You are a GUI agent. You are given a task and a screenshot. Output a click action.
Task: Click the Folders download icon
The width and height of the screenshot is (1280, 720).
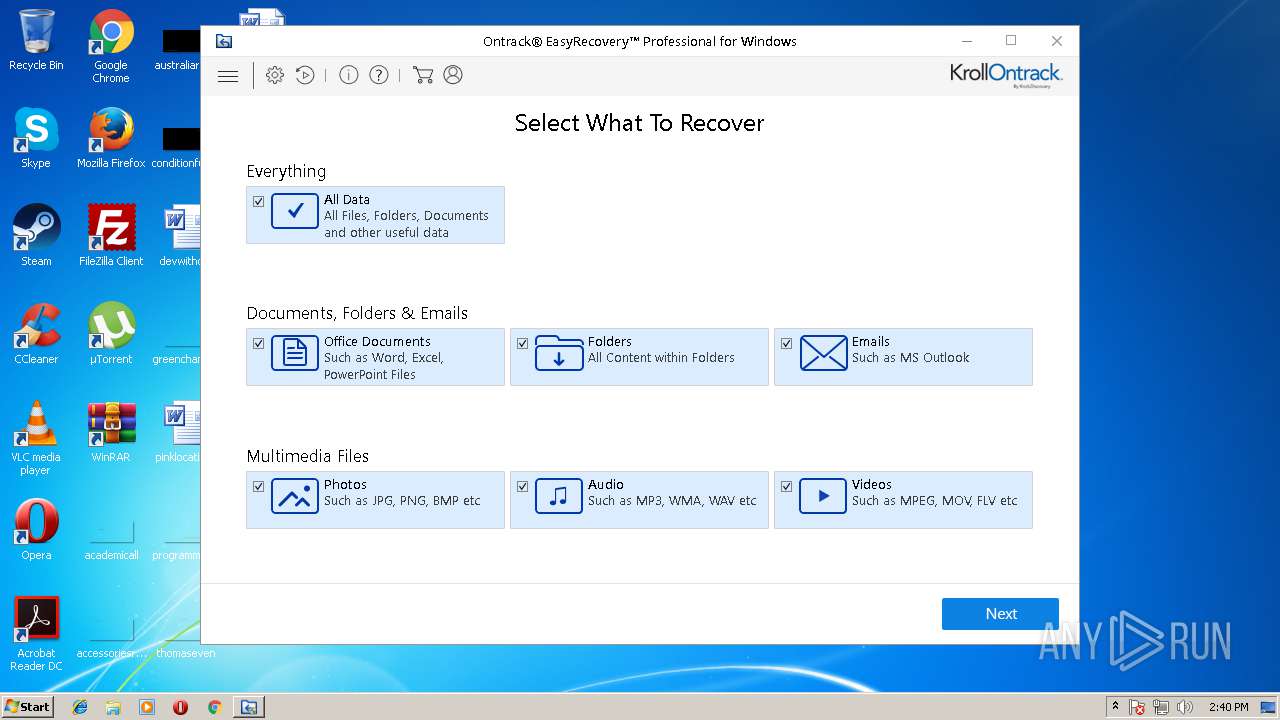pos(559,353)
